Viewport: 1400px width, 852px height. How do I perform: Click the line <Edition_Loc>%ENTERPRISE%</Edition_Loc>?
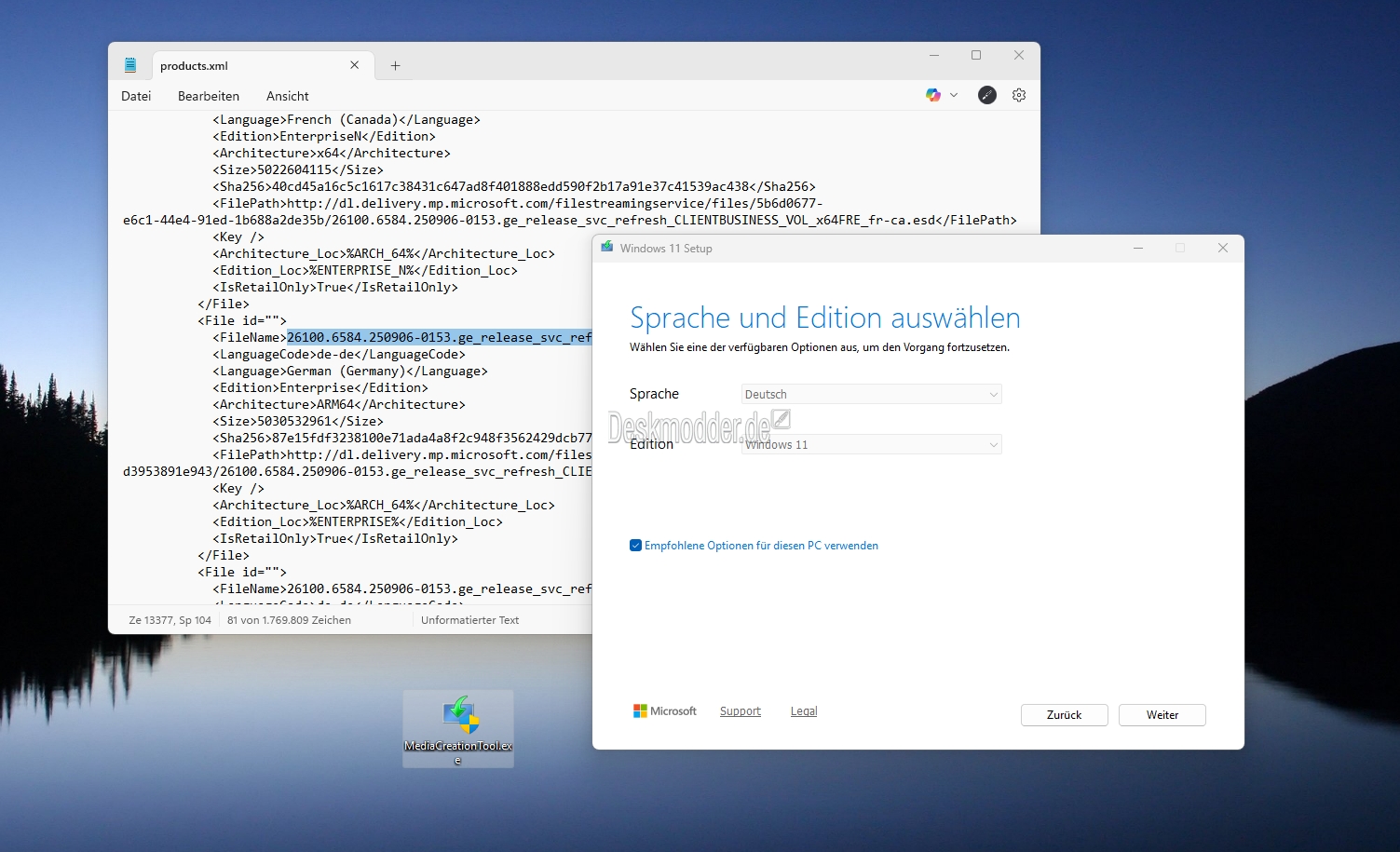tap(358, 521)
